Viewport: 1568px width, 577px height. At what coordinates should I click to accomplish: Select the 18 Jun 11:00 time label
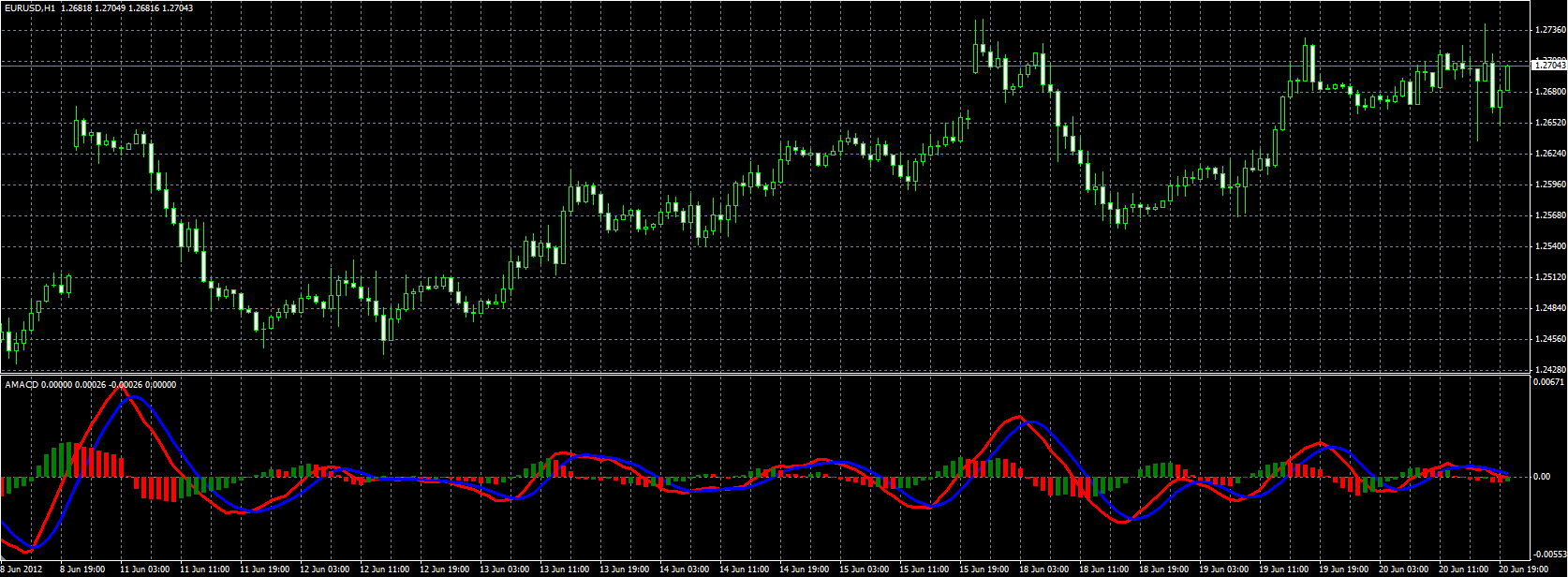[1104, 569]
